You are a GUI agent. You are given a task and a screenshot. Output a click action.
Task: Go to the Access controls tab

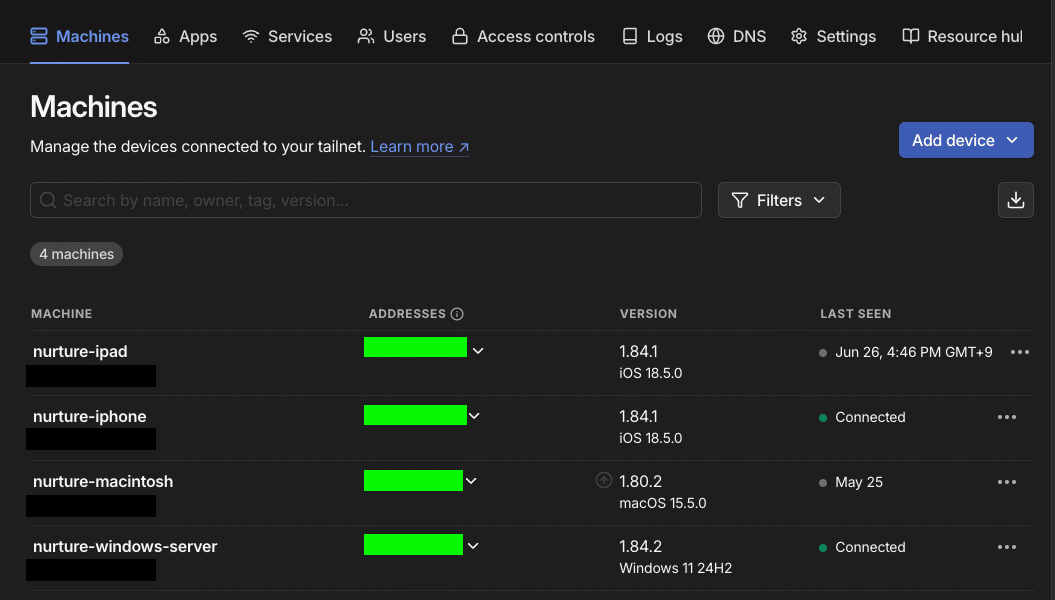click(523, 36)
